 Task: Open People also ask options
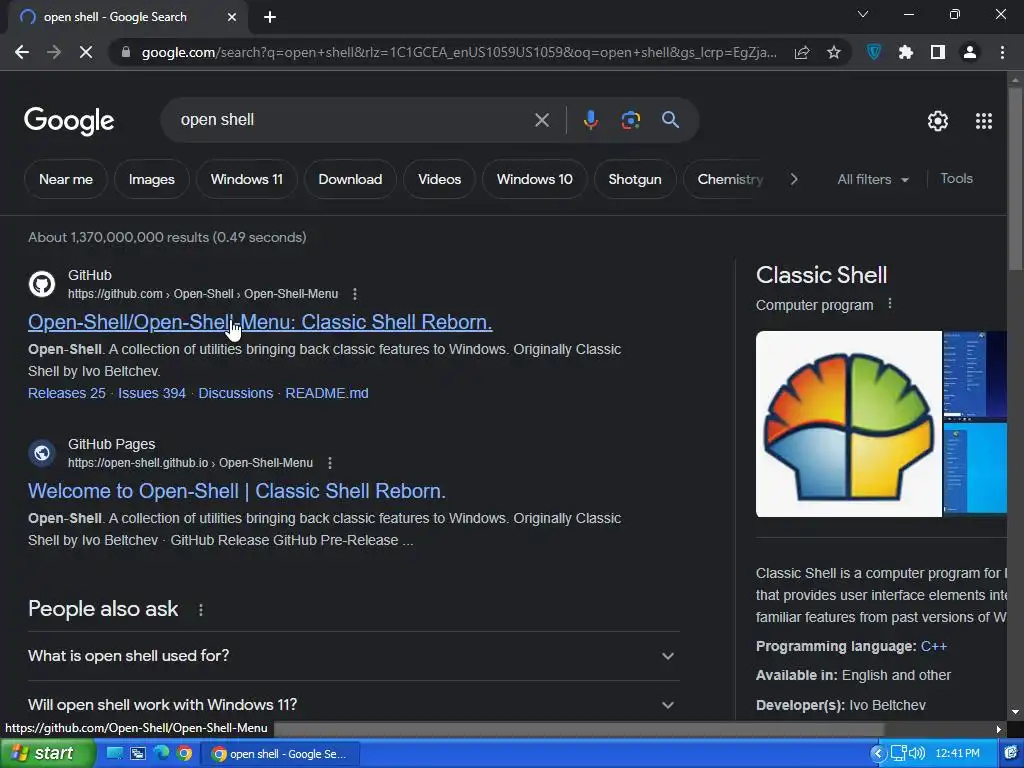[x=200, y=609]
